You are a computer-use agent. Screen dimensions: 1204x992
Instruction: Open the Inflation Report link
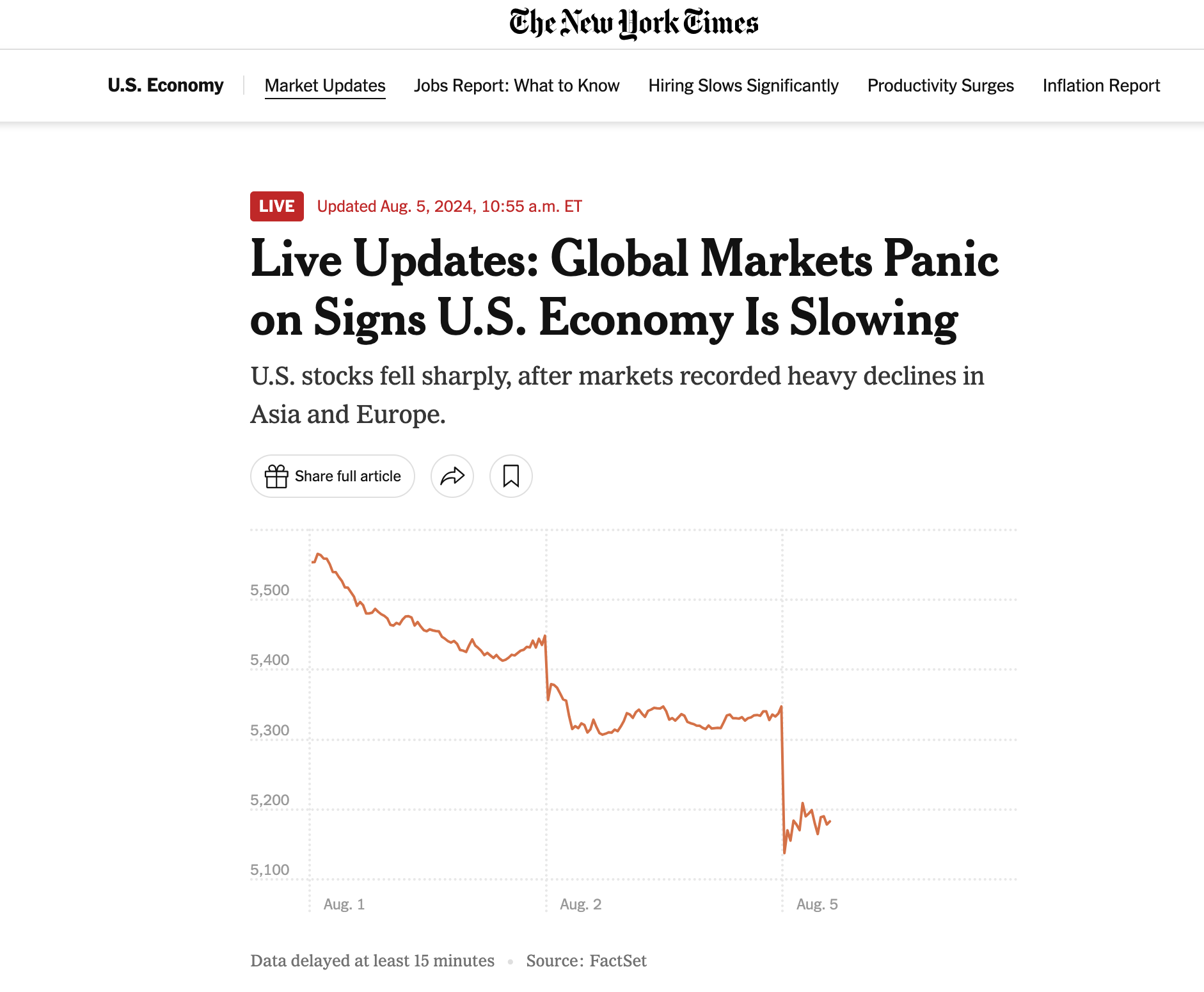pos(1101,86)
